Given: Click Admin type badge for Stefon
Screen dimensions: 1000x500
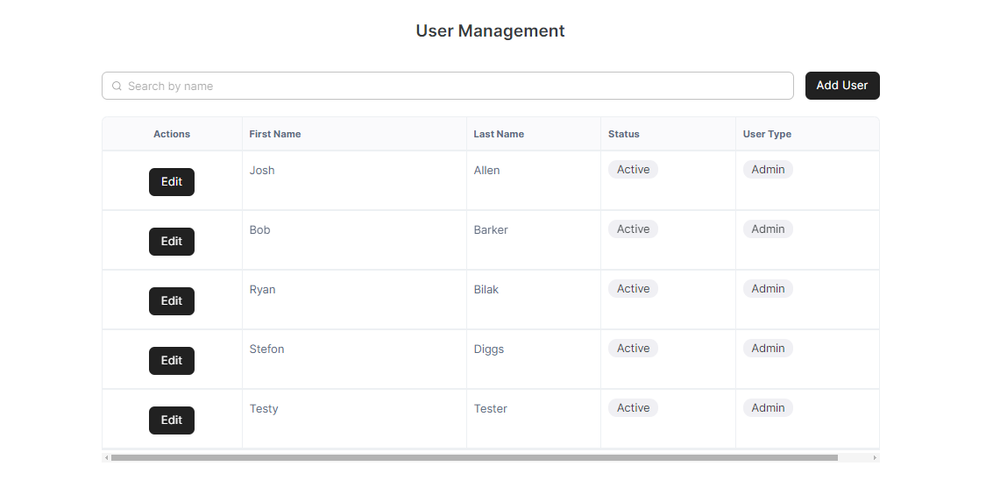Looking at the screenshot, I should click(768, 348).
